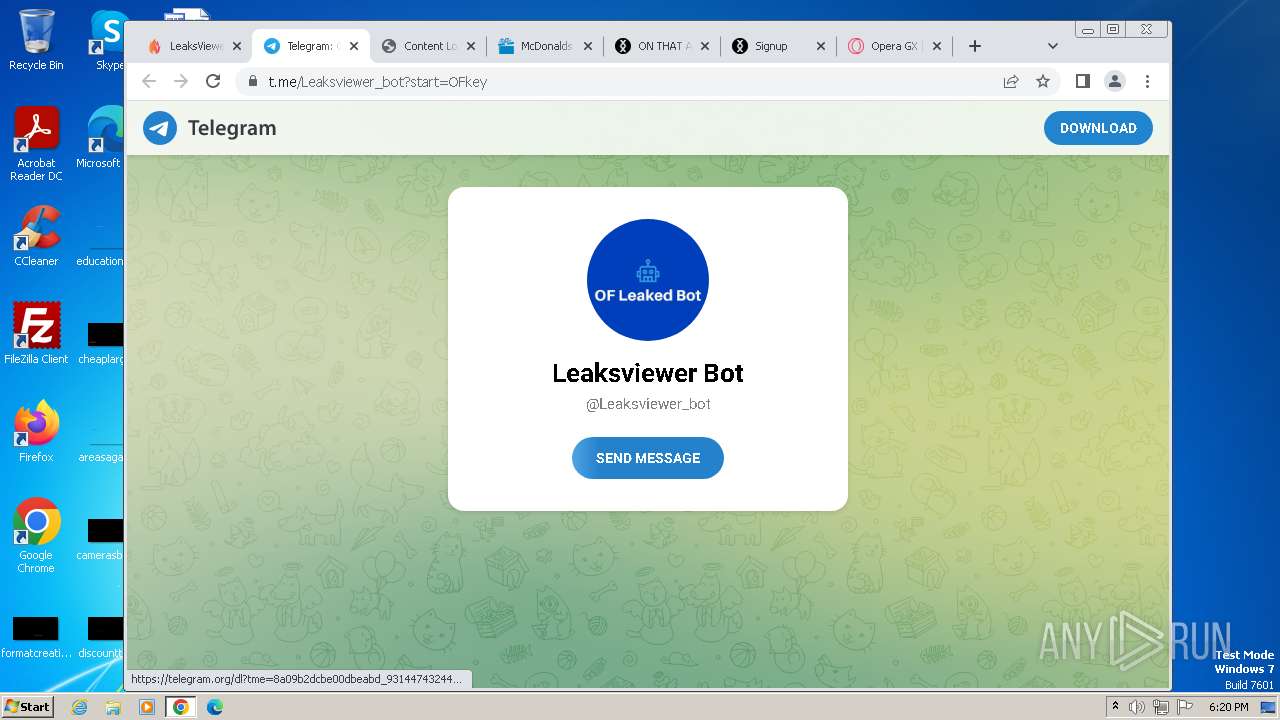1280x720 pixels.
Task: Open a new tab with plus button
Action: point(975,46)
